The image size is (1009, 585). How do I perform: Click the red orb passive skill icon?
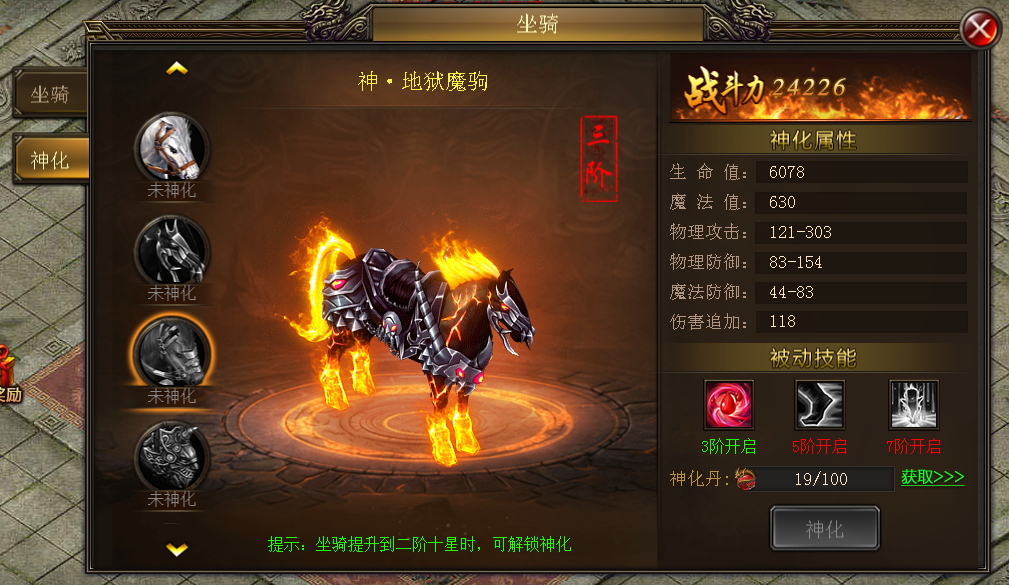[728, 405]
